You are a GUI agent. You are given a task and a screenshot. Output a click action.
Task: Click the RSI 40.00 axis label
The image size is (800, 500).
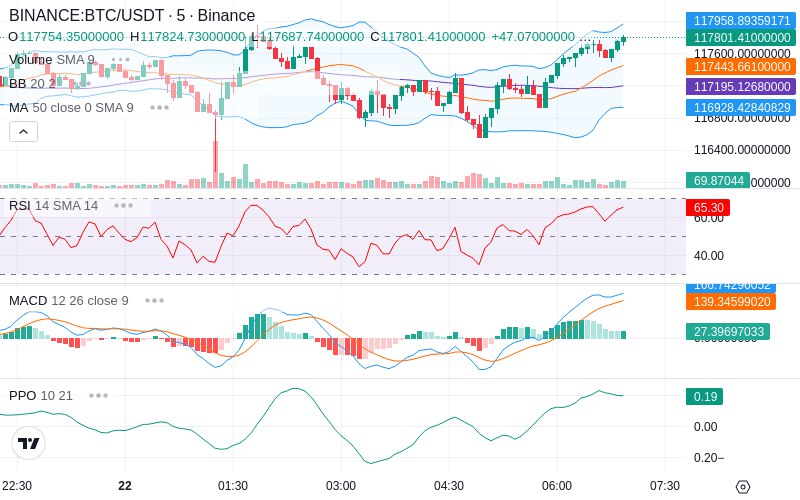709,256
